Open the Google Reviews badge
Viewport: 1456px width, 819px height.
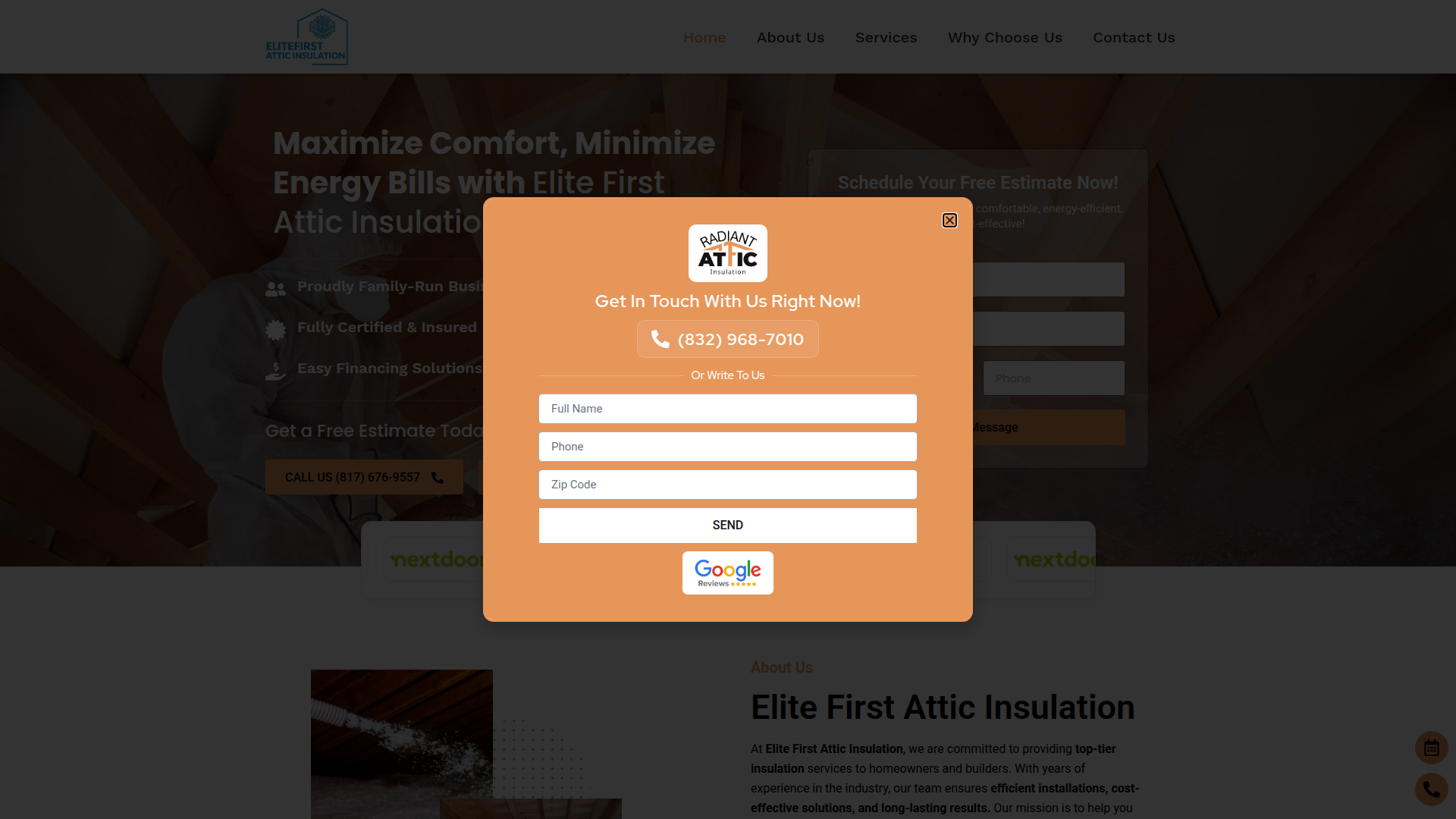point(728,573)
